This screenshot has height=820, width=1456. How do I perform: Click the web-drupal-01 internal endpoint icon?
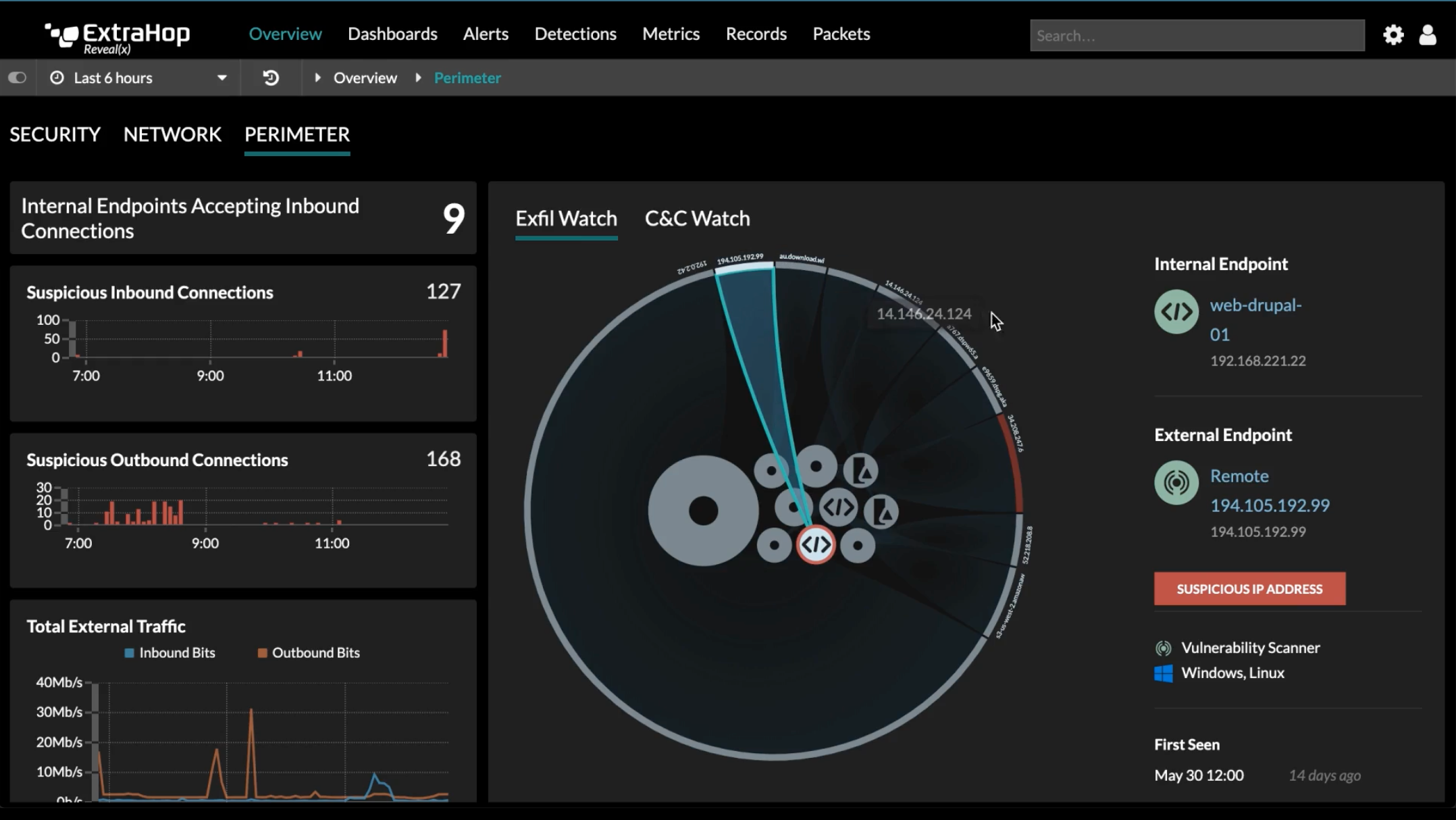1176,312
